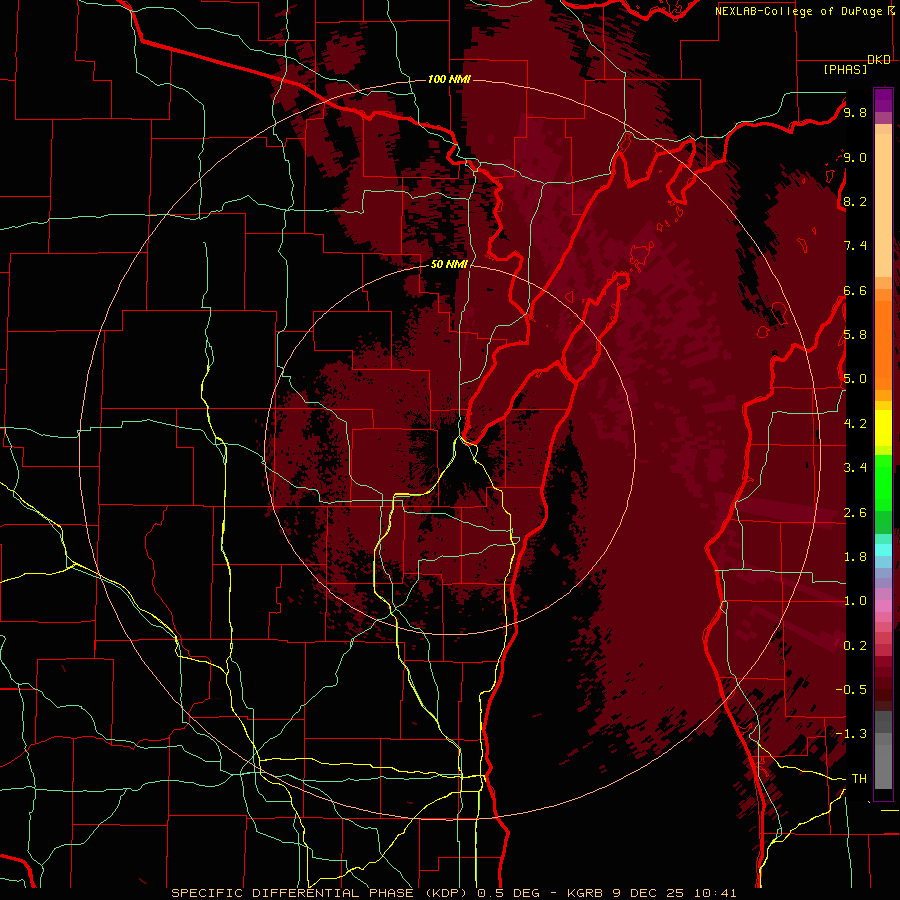Image resolution: width=900 pixels, height=900 pixels.
Task: Click the 5.0 value on the legend
Action: point(855,379)
